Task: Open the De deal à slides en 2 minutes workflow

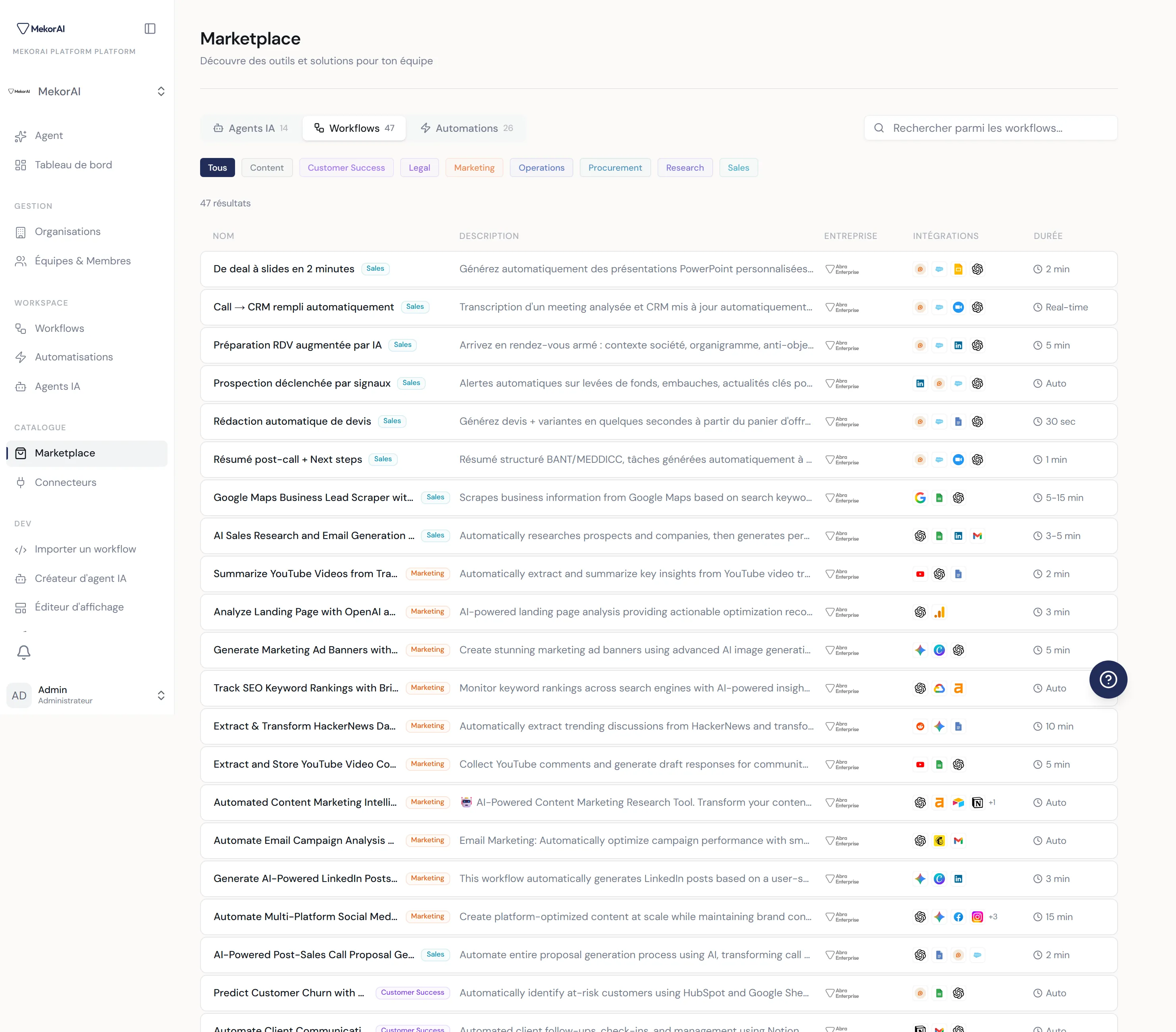Action: click(x=659, y=269)
